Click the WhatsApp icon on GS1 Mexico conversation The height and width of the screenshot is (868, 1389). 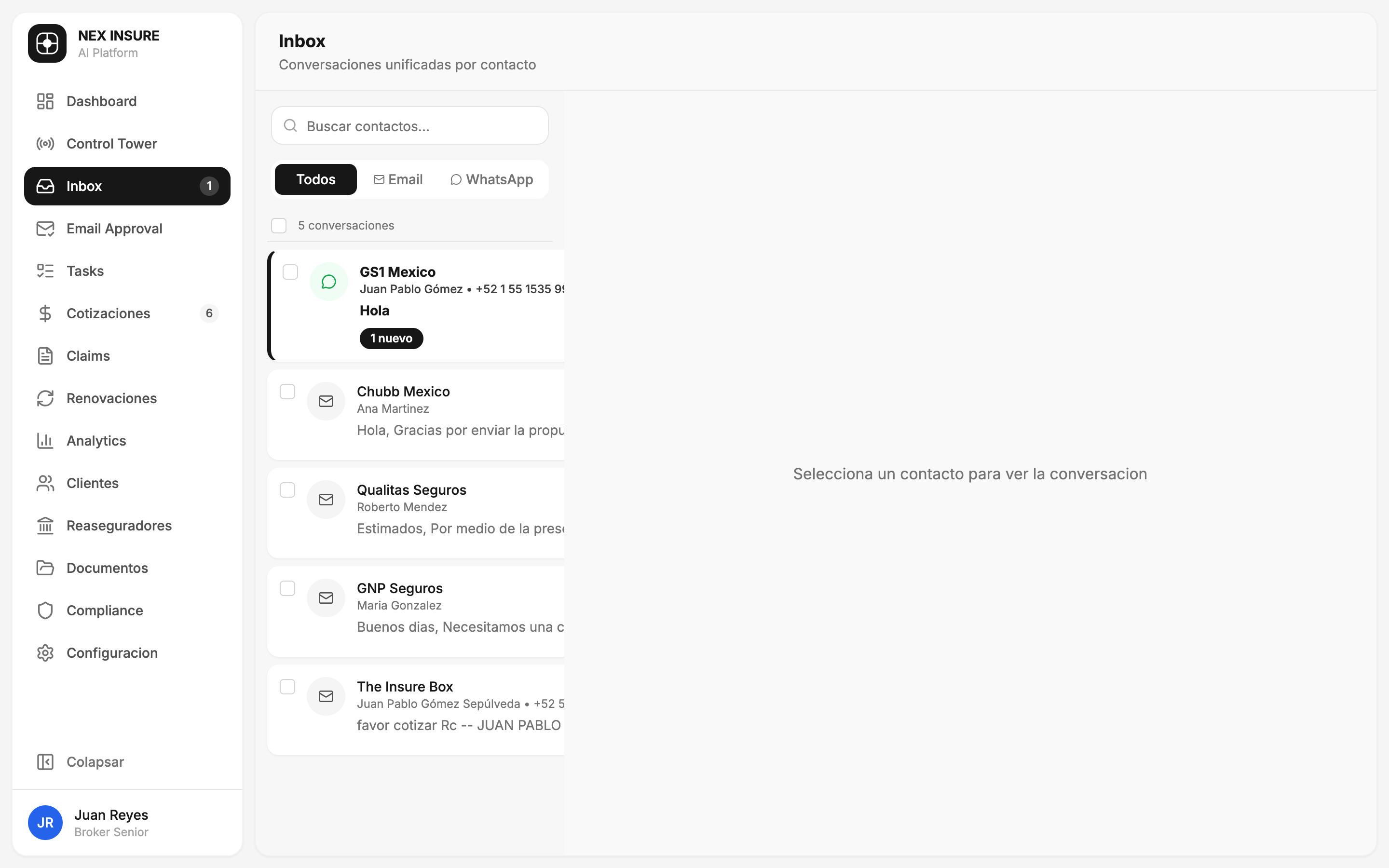point(329,281)
